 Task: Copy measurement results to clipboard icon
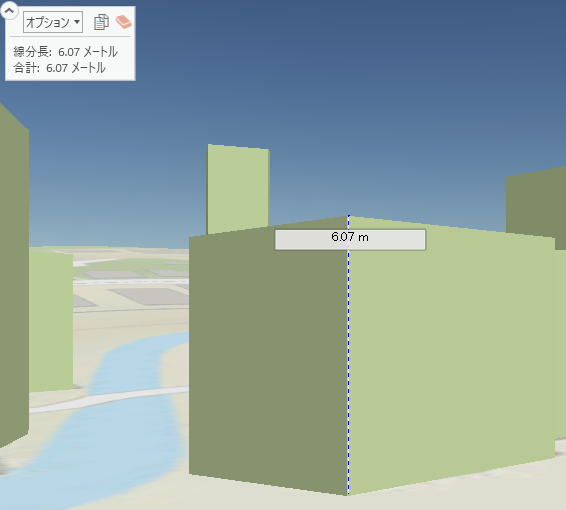pos(101,22)
